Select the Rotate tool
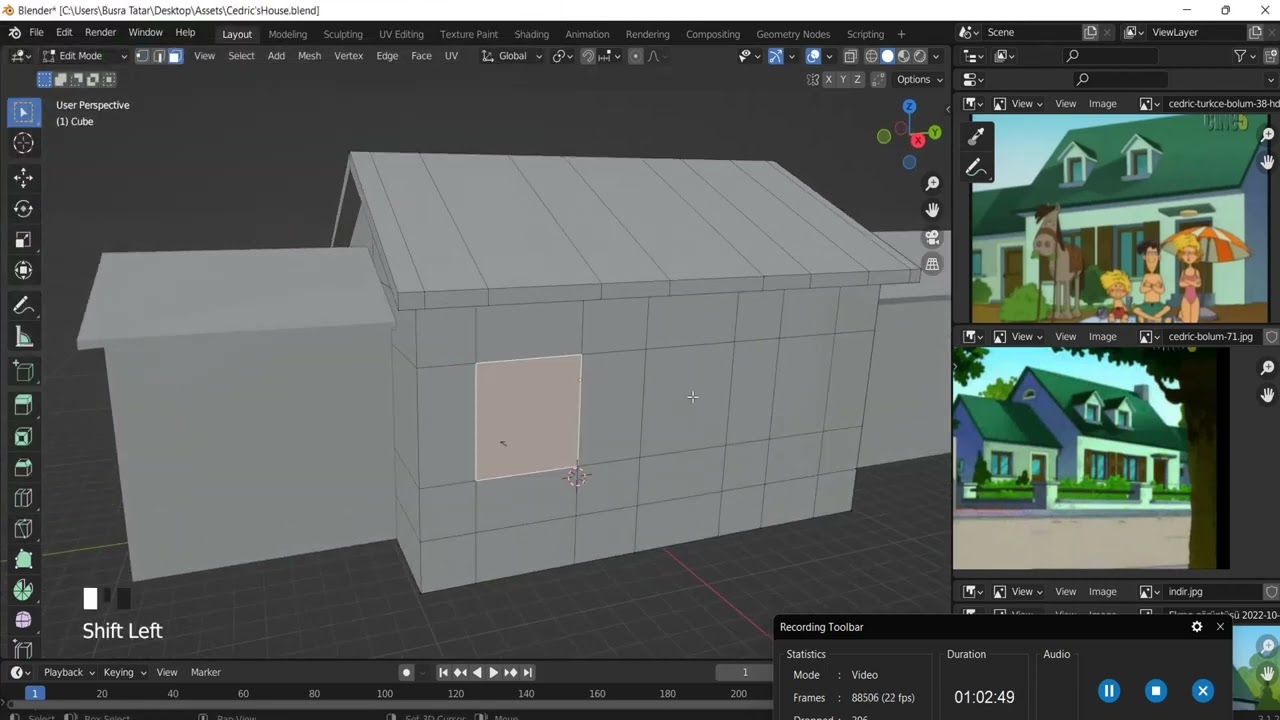 [24, 209]
